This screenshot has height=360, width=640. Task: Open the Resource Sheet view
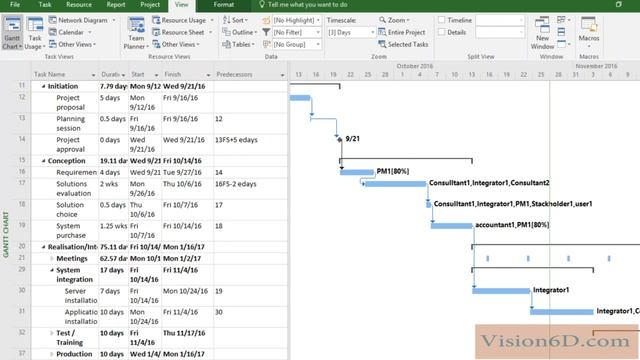click(x=182, y=32)
